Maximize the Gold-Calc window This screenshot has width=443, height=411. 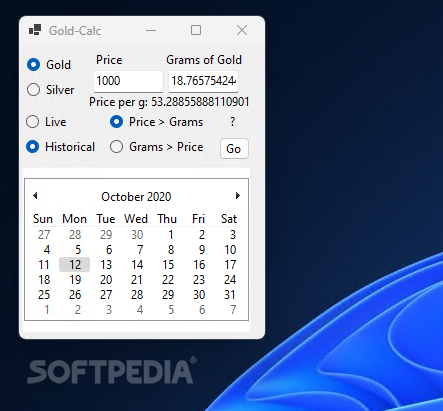pyautogui.click(x=196, y=30)
